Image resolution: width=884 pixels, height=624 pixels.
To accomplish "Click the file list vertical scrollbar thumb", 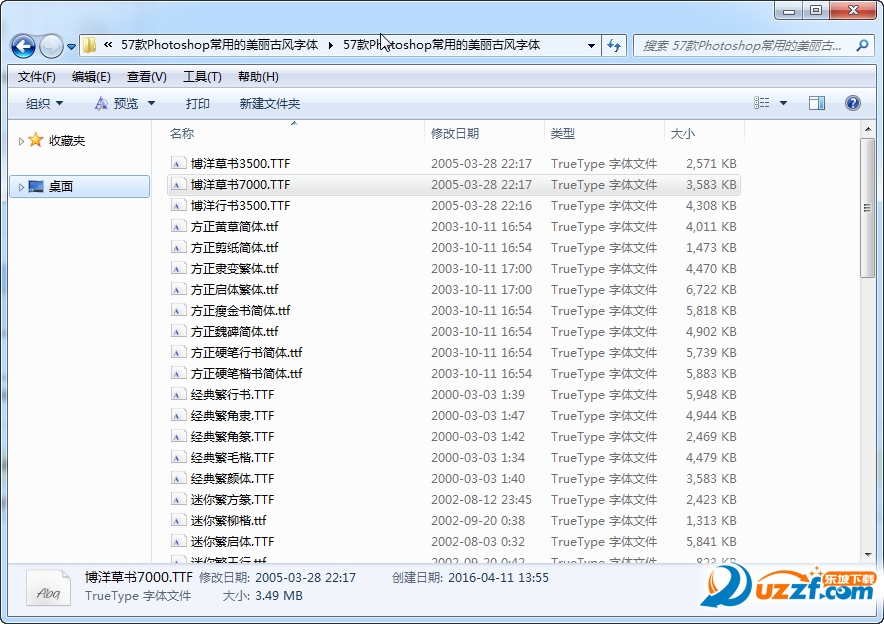I will [867, 208].
